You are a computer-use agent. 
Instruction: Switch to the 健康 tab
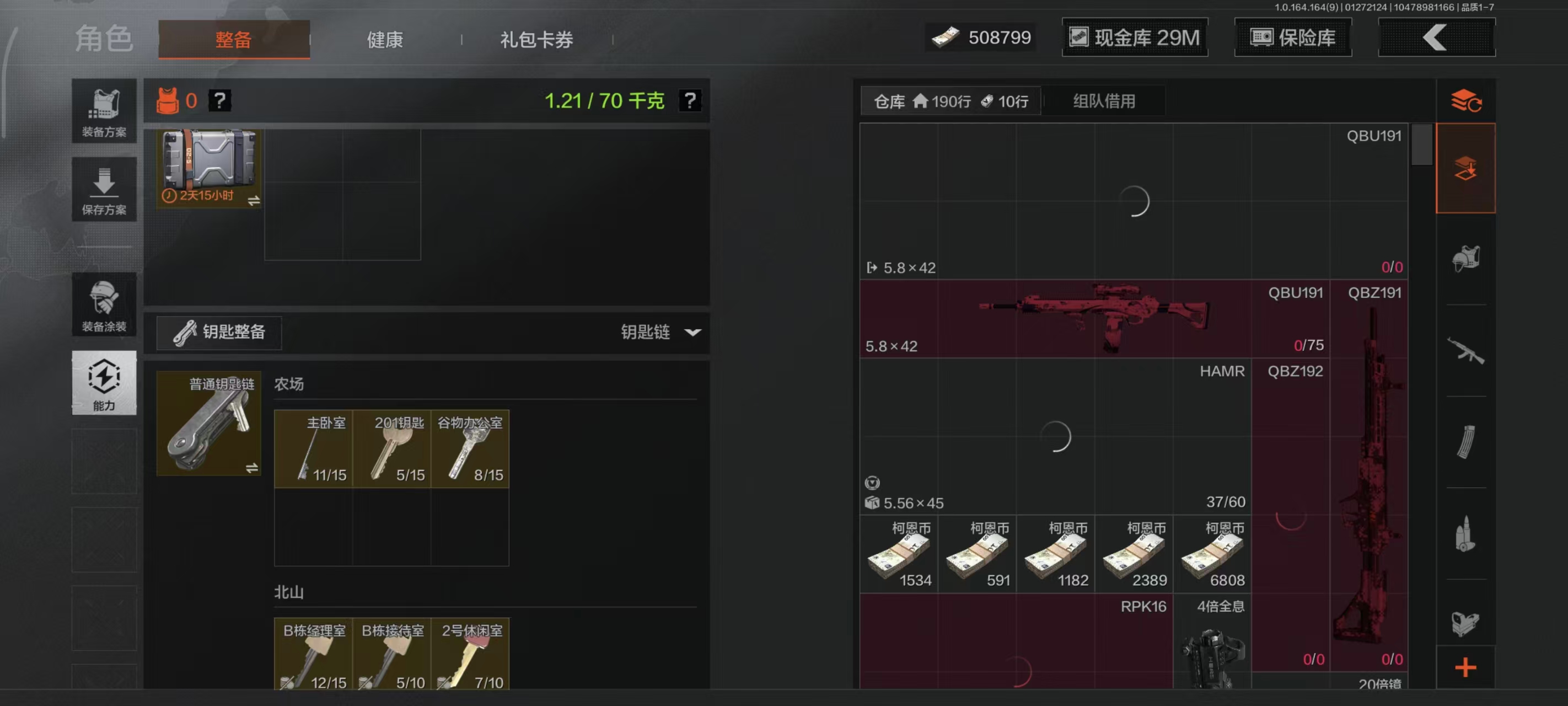pos(385,40)
